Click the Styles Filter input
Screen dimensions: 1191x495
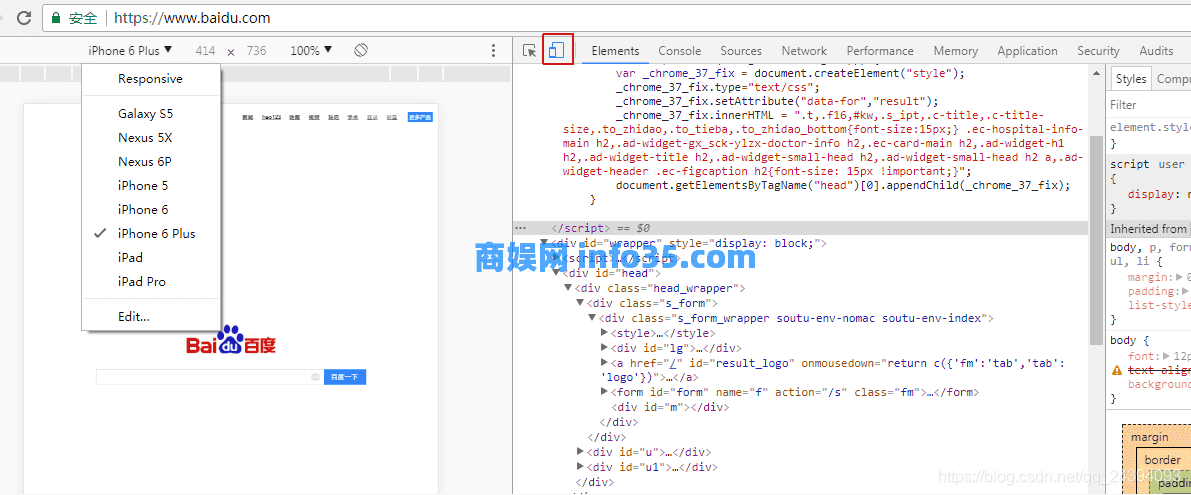[1148, 105]
